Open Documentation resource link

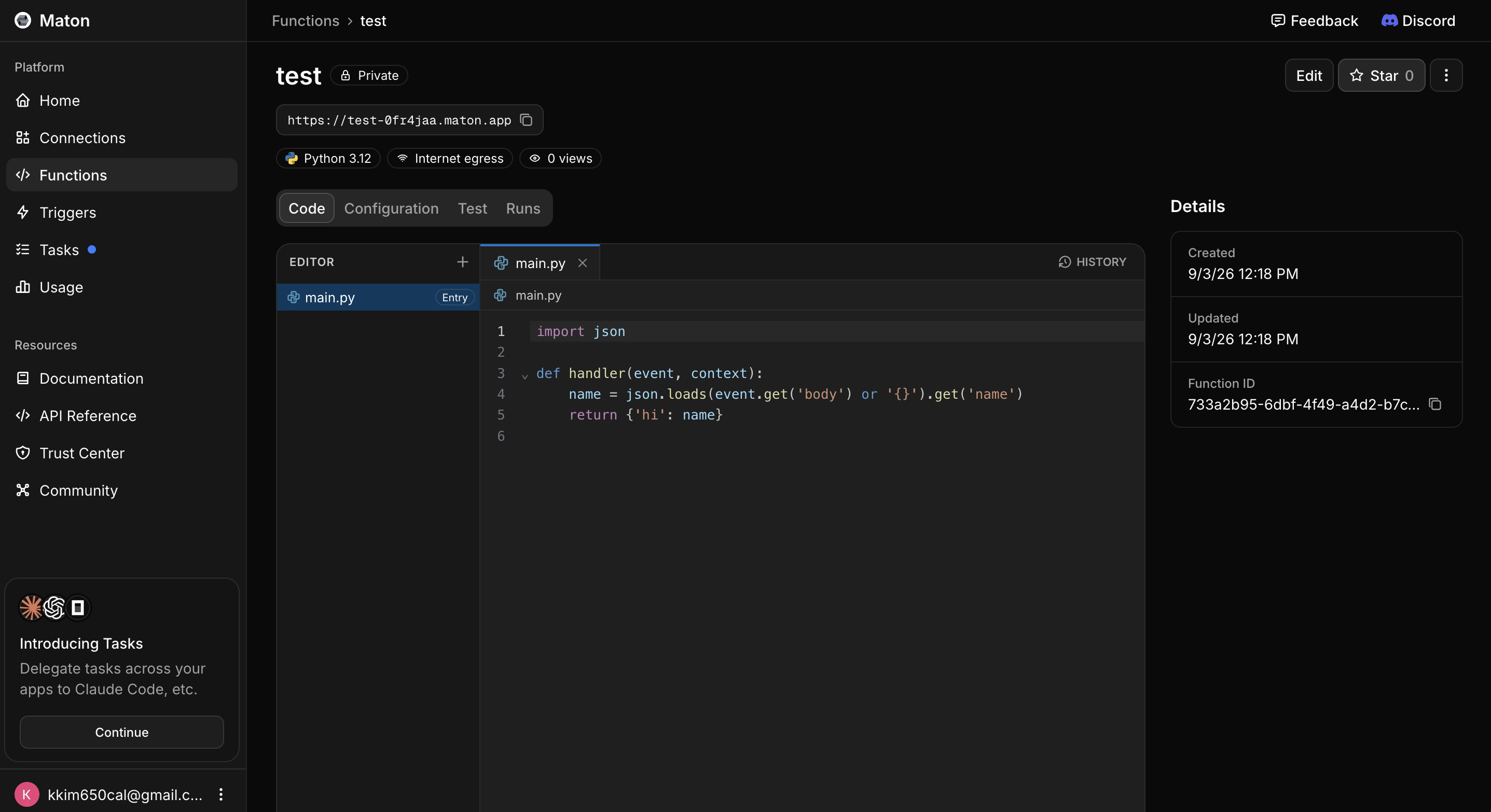click(x=121, y=378)
